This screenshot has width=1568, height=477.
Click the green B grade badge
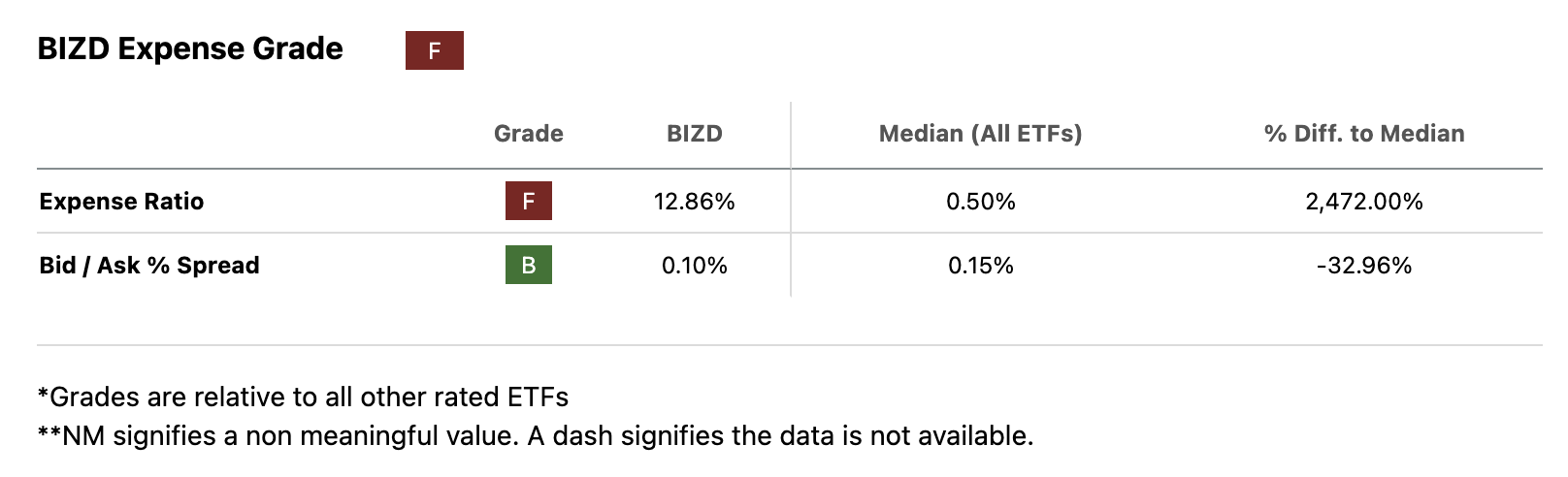point(528,265)
